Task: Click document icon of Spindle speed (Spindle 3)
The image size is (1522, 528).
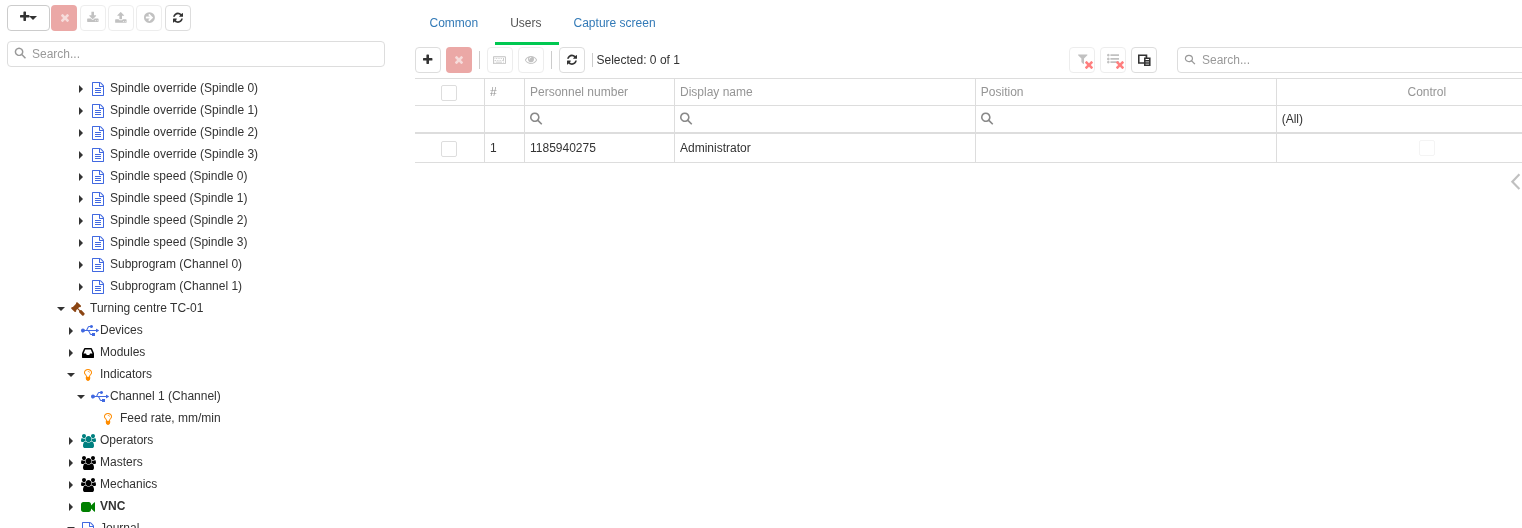Action: point(98,243)
